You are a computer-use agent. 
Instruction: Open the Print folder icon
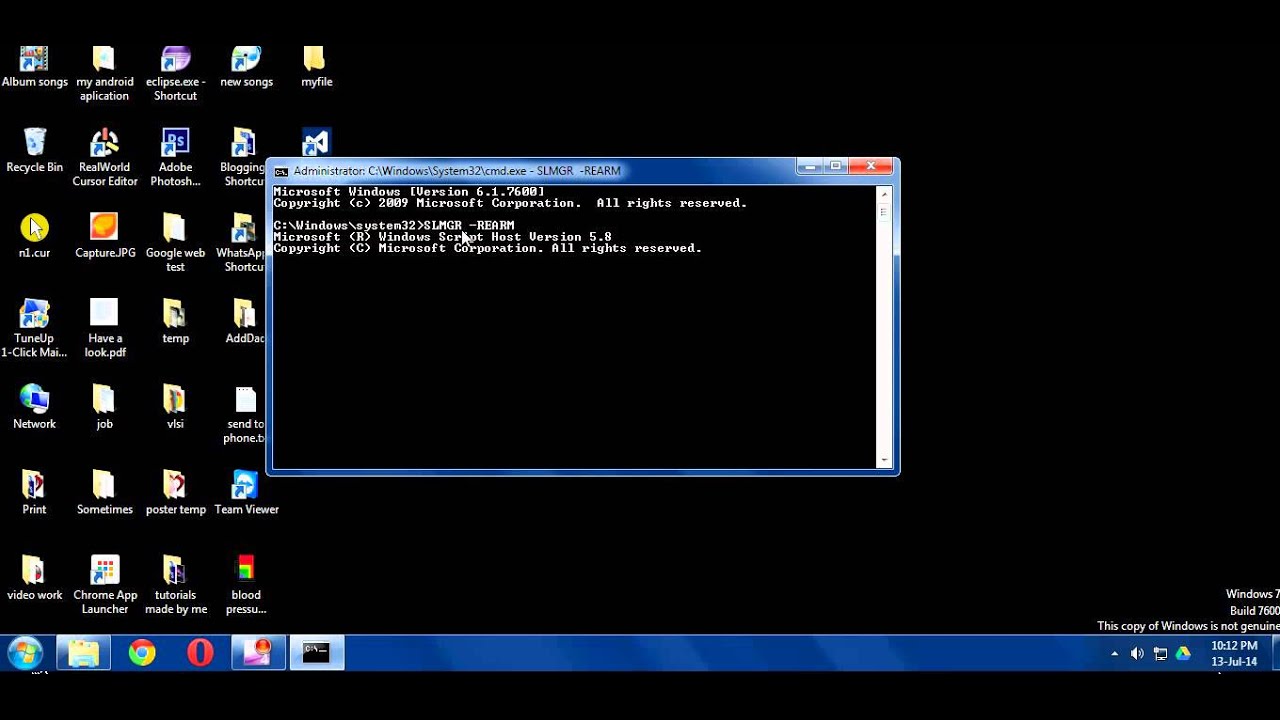click(34, 493)
